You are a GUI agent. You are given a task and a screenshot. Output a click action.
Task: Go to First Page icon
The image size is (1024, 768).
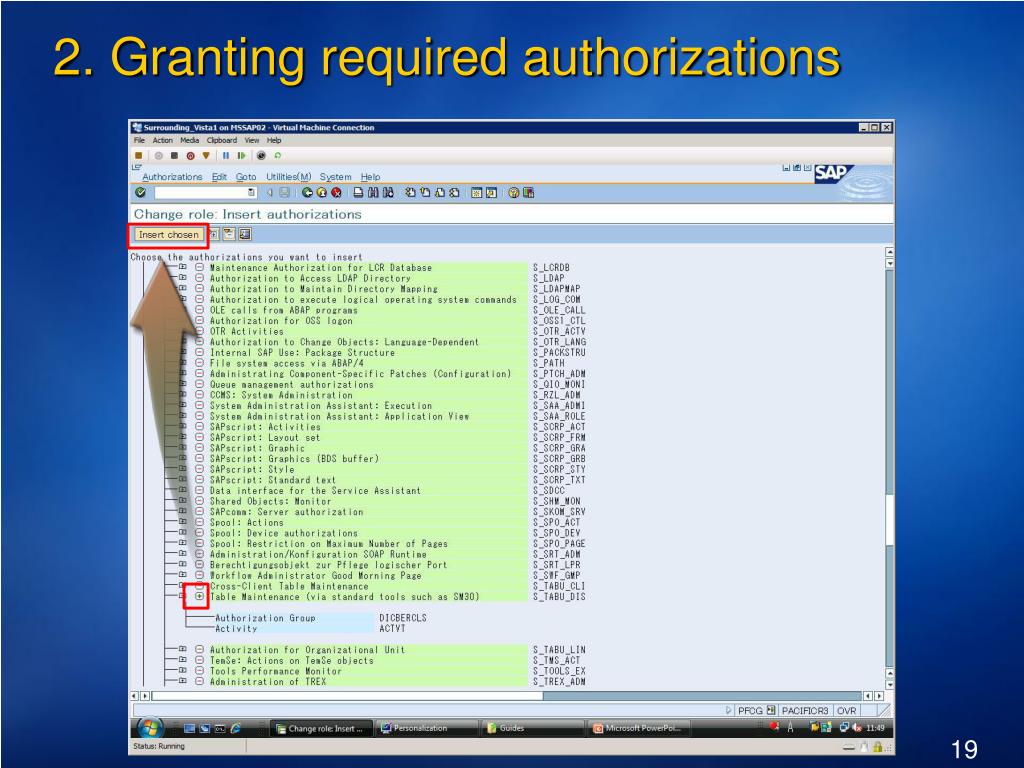point(410,193)
